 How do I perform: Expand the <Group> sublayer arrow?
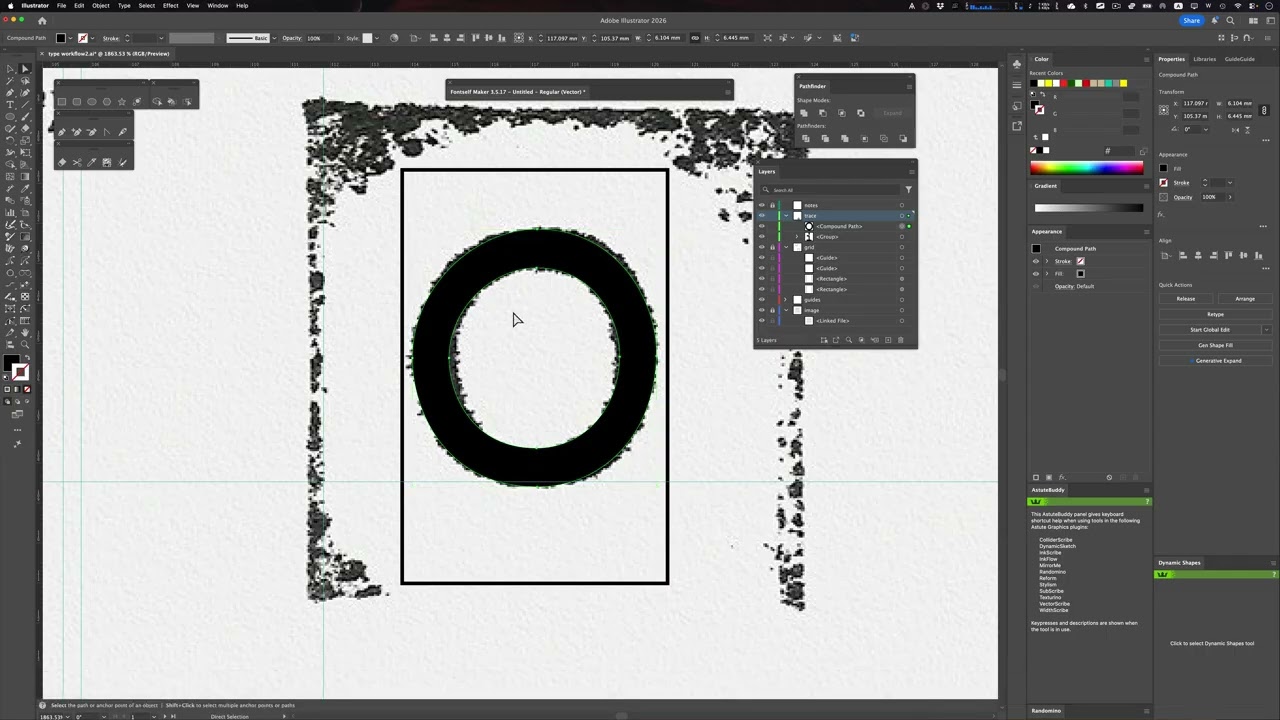797,237
